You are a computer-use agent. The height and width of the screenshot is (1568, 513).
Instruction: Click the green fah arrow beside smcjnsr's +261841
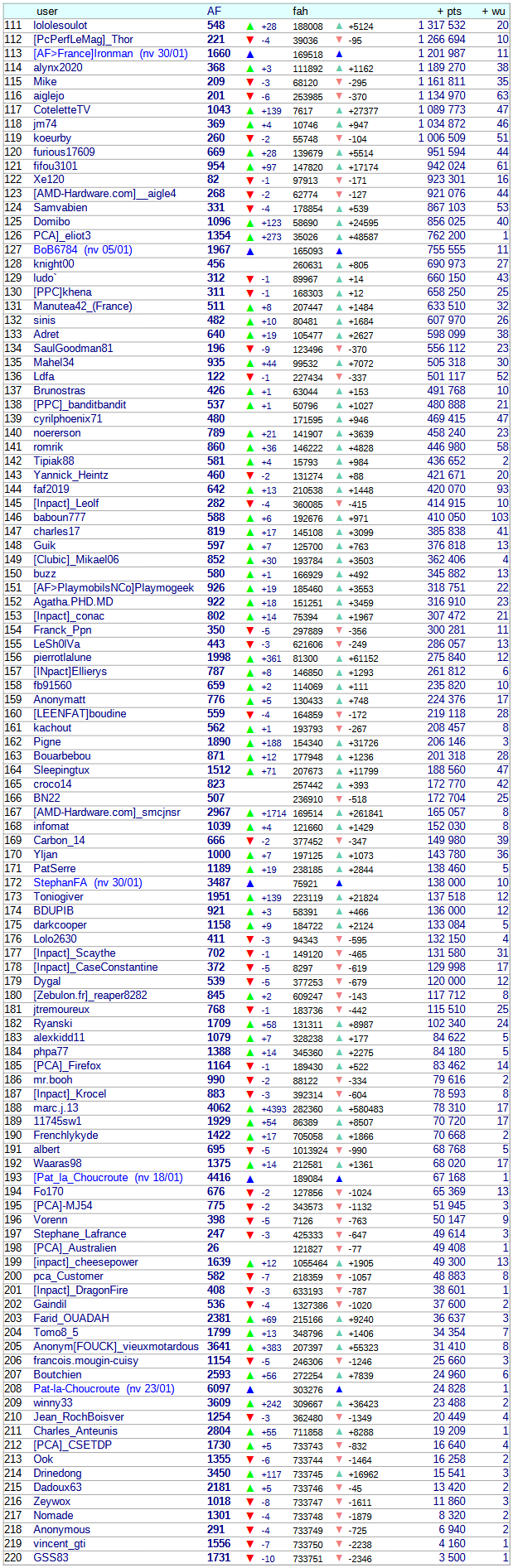tap(339, 813)
